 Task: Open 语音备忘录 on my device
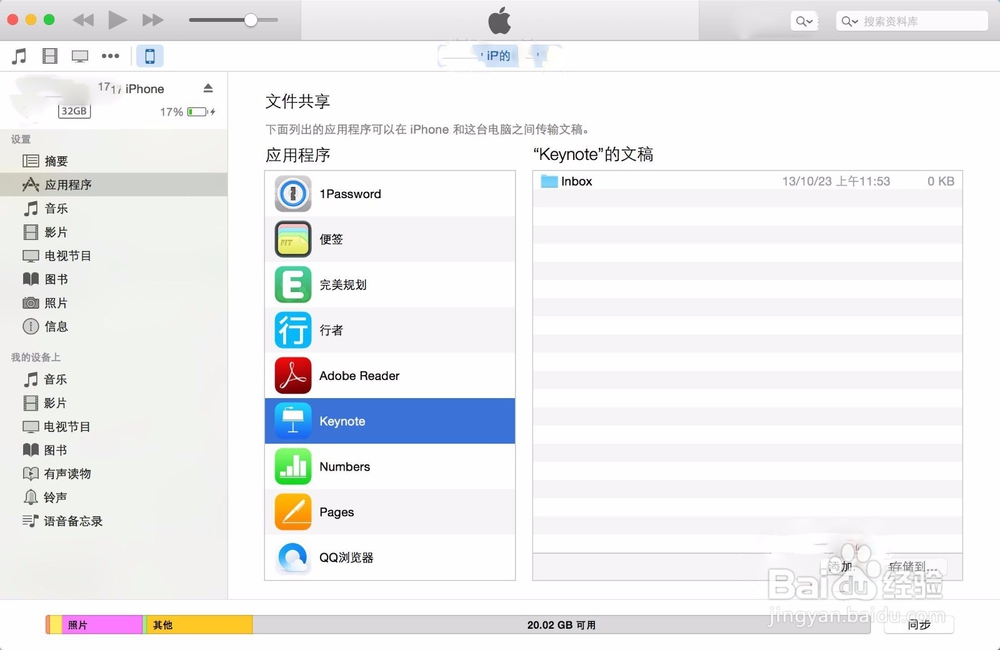(114, 521)
